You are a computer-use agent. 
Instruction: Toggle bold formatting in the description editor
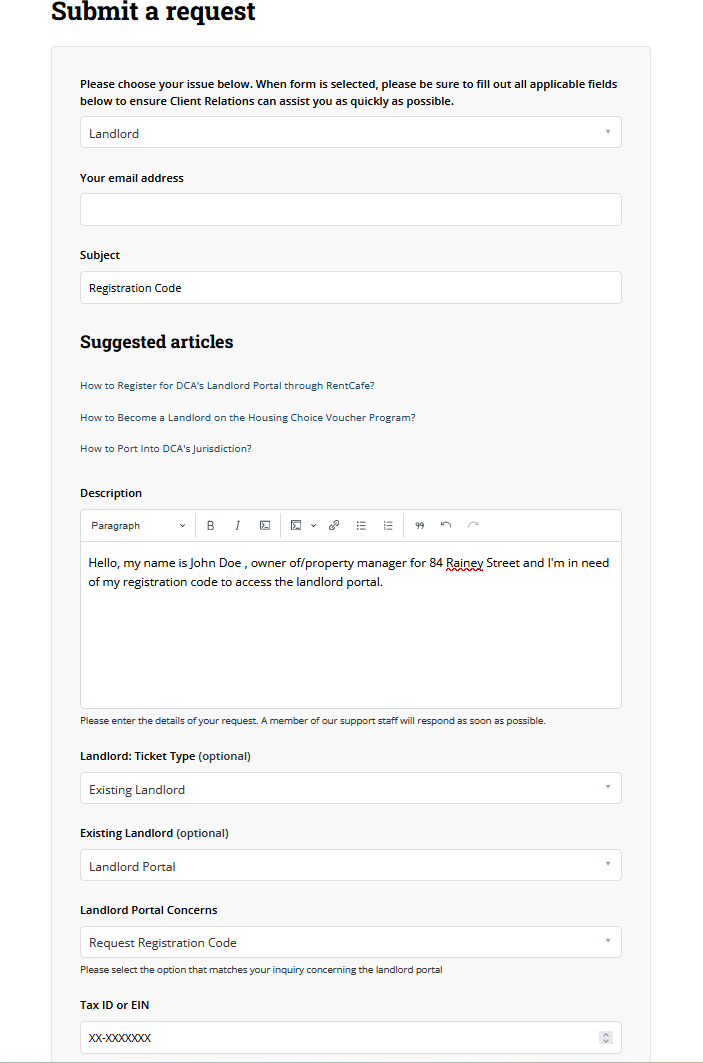pos(211,526)
